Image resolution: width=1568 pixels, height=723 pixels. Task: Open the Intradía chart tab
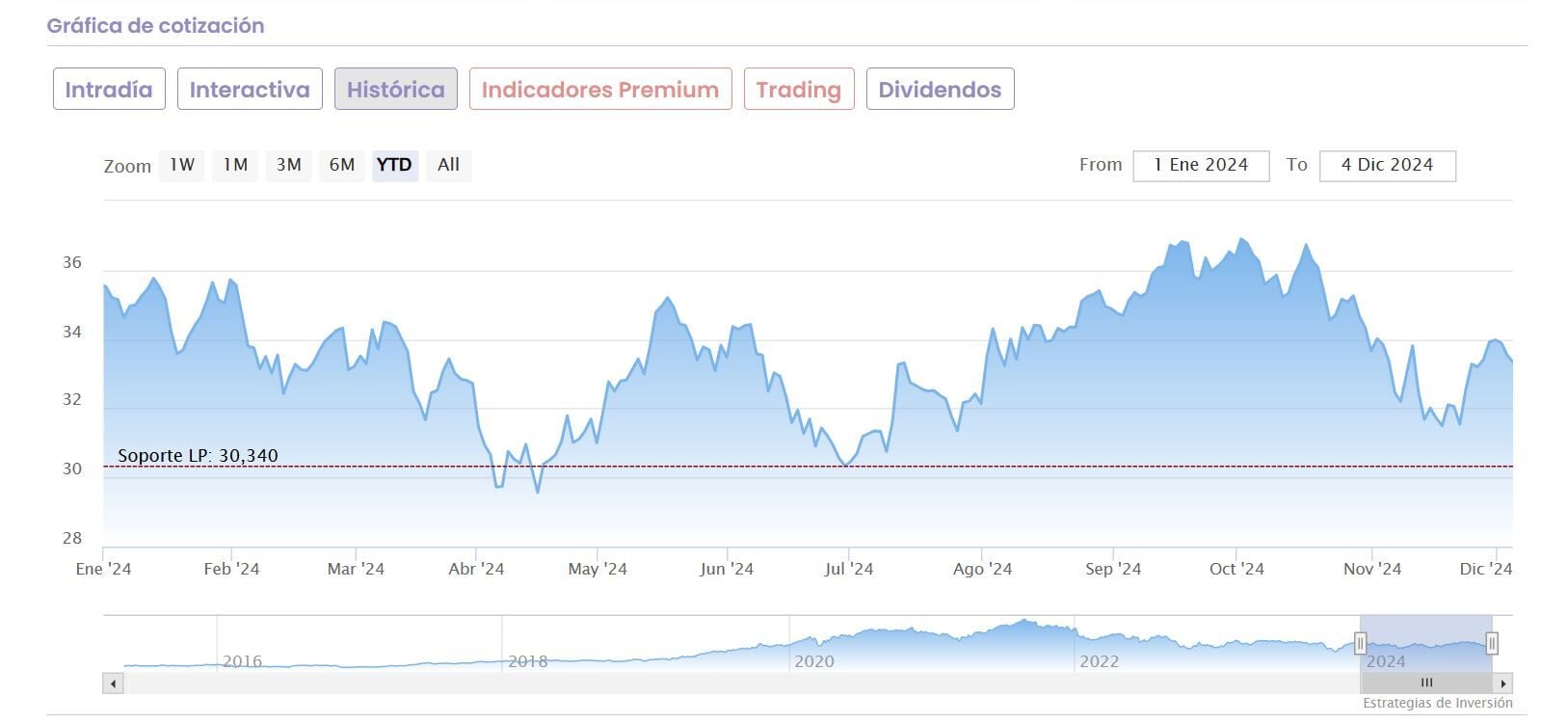coord(109,90)
